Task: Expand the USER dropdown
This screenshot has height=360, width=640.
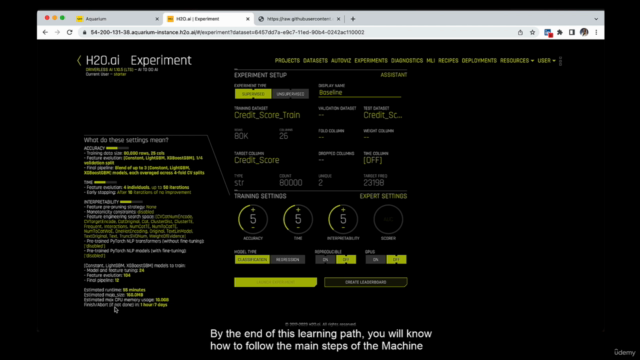Action: [x=546, y=60]
